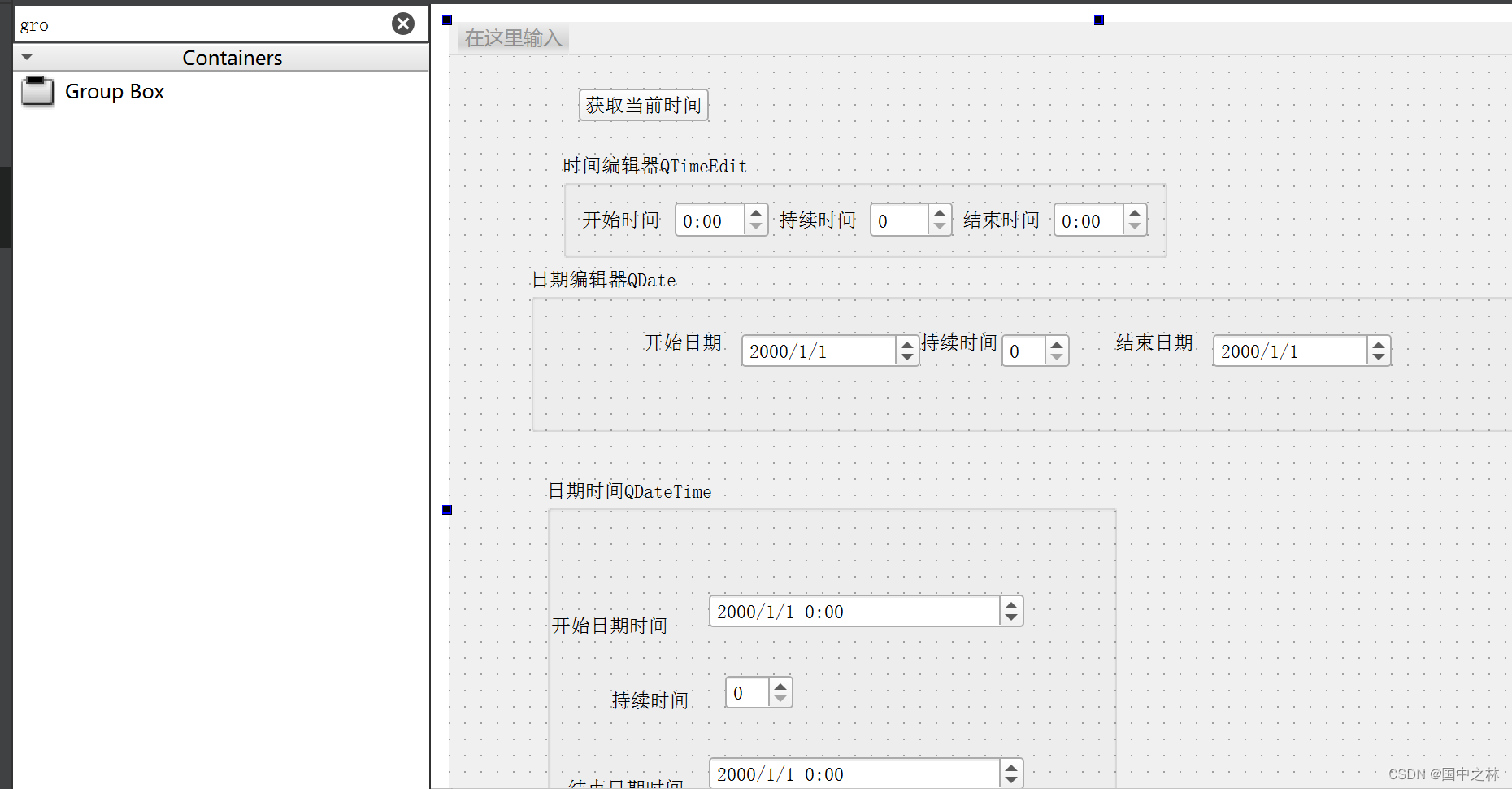Decrease the 开始日期 date value

coord(907,358)
